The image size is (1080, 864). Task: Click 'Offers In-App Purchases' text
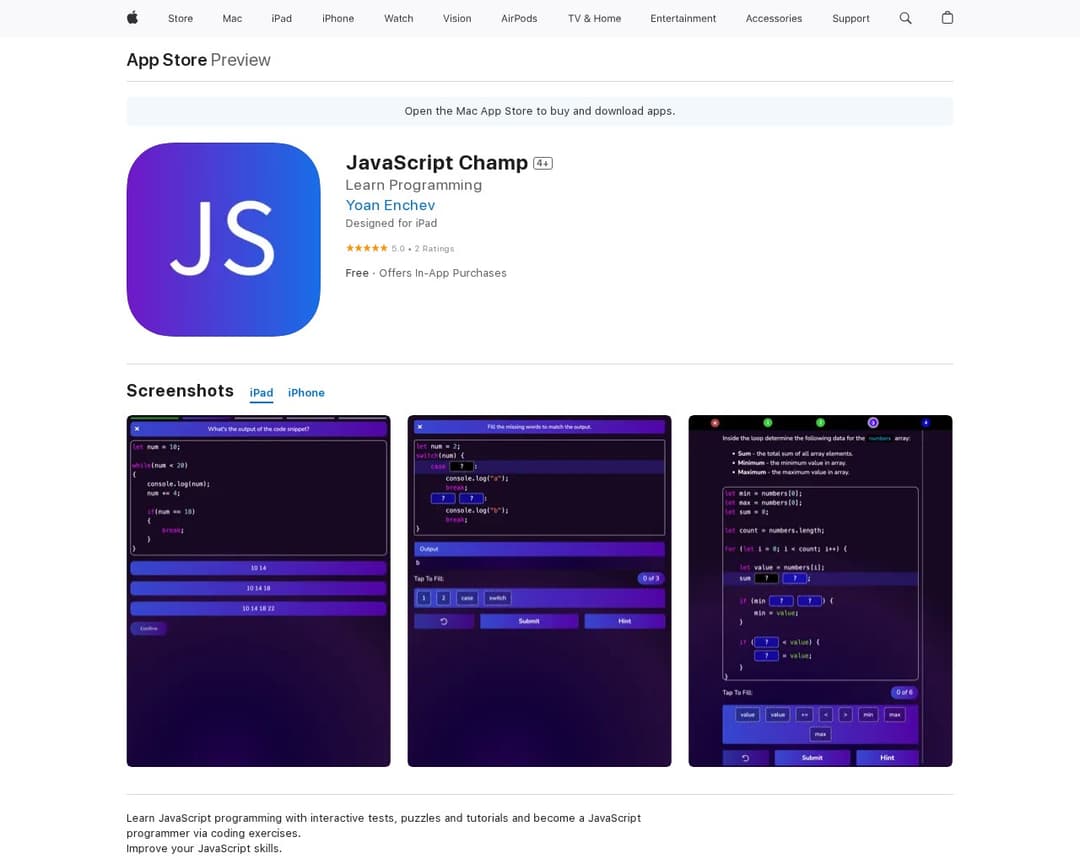(x=443, y=273)
